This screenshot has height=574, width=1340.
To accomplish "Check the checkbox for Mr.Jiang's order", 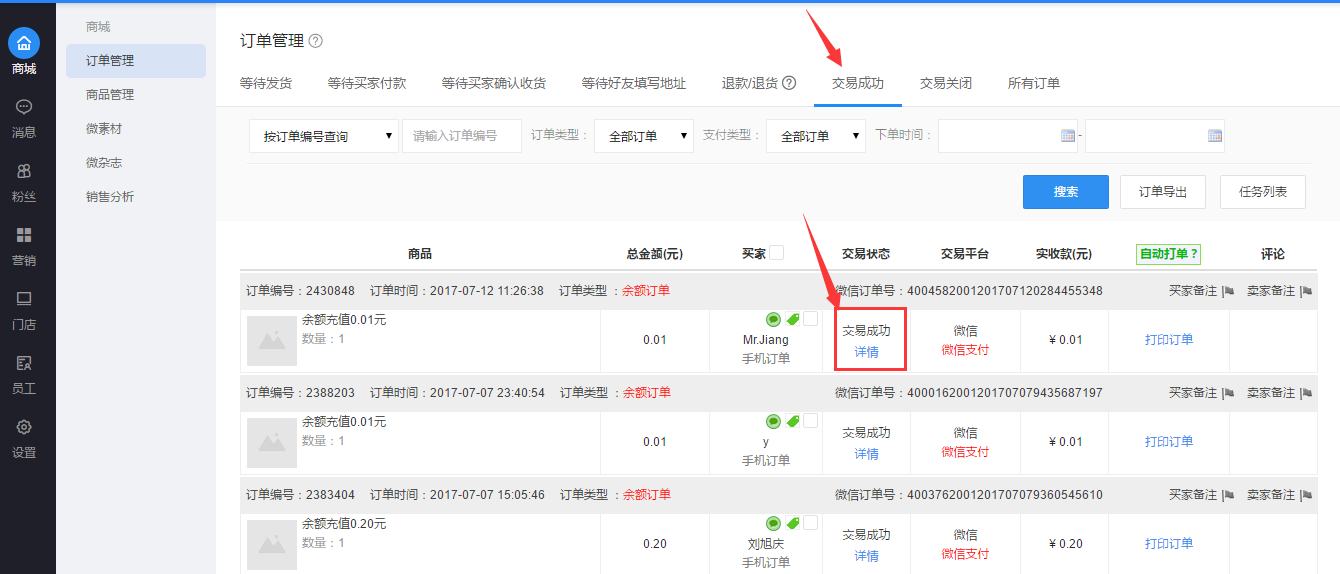I will [x=810, y=319].
